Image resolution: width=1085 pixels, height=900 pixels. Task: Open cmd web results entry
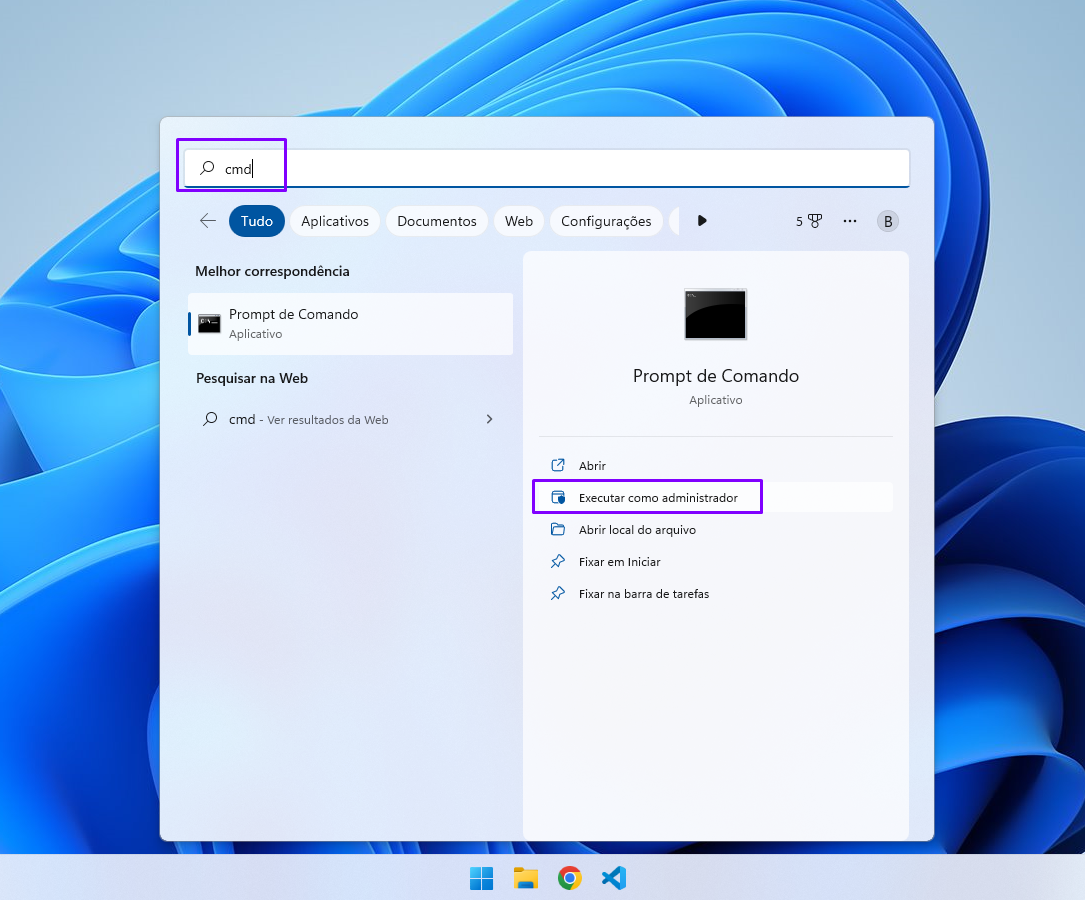pyautogui.click(x=350, y=419)
